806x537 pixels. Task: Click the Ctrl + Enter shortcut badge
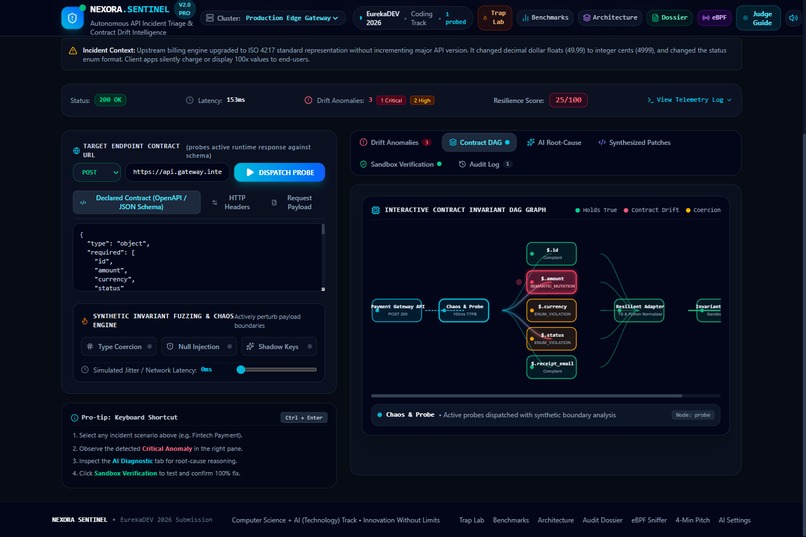click(x=304, y=418)
